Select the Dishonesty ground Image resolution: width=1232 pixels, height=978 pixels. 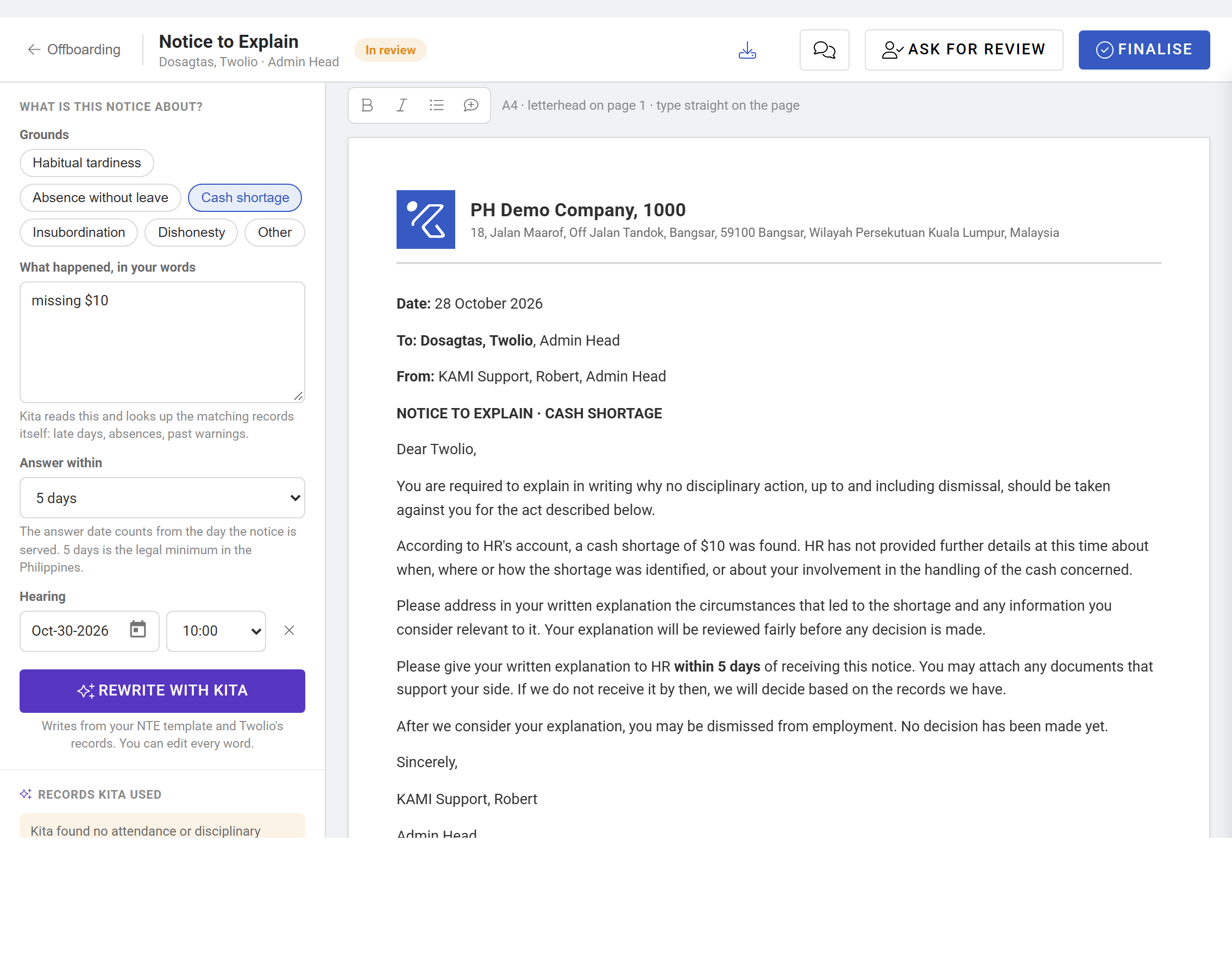coord(191,233)
